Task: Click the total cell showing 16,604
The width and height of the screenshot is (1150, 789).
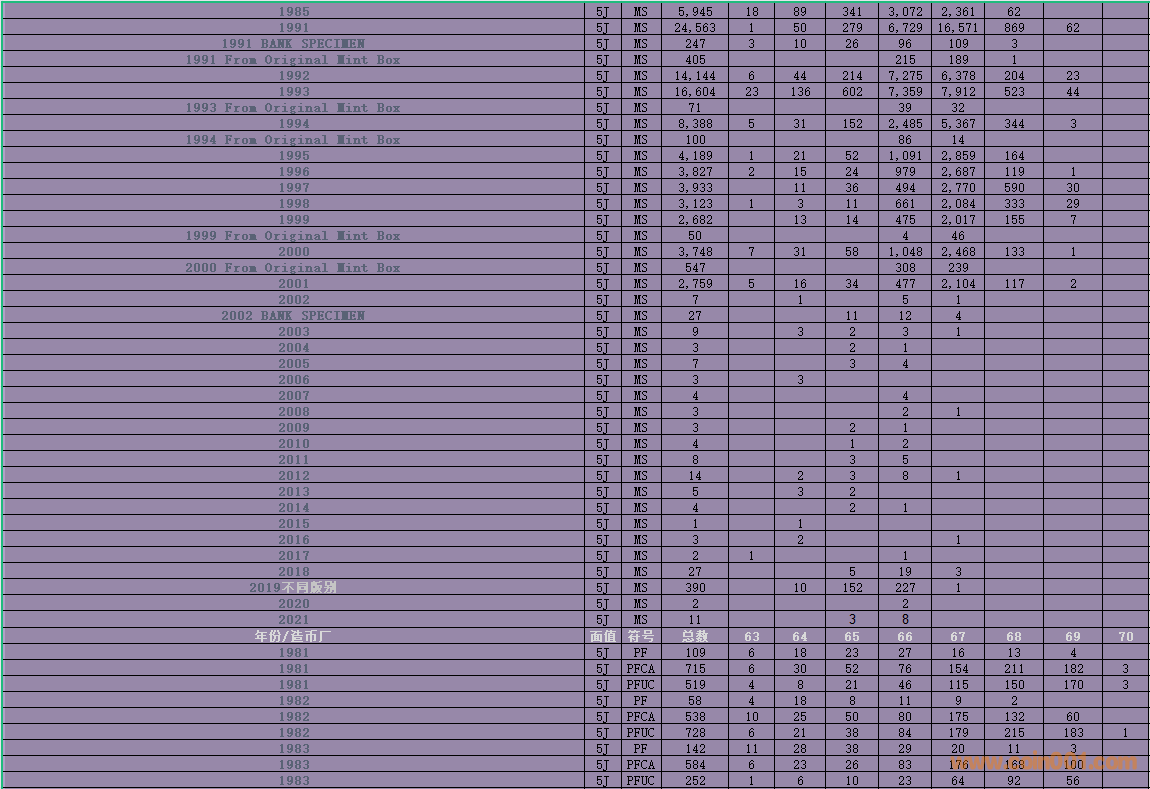Action: pos(695,92)
